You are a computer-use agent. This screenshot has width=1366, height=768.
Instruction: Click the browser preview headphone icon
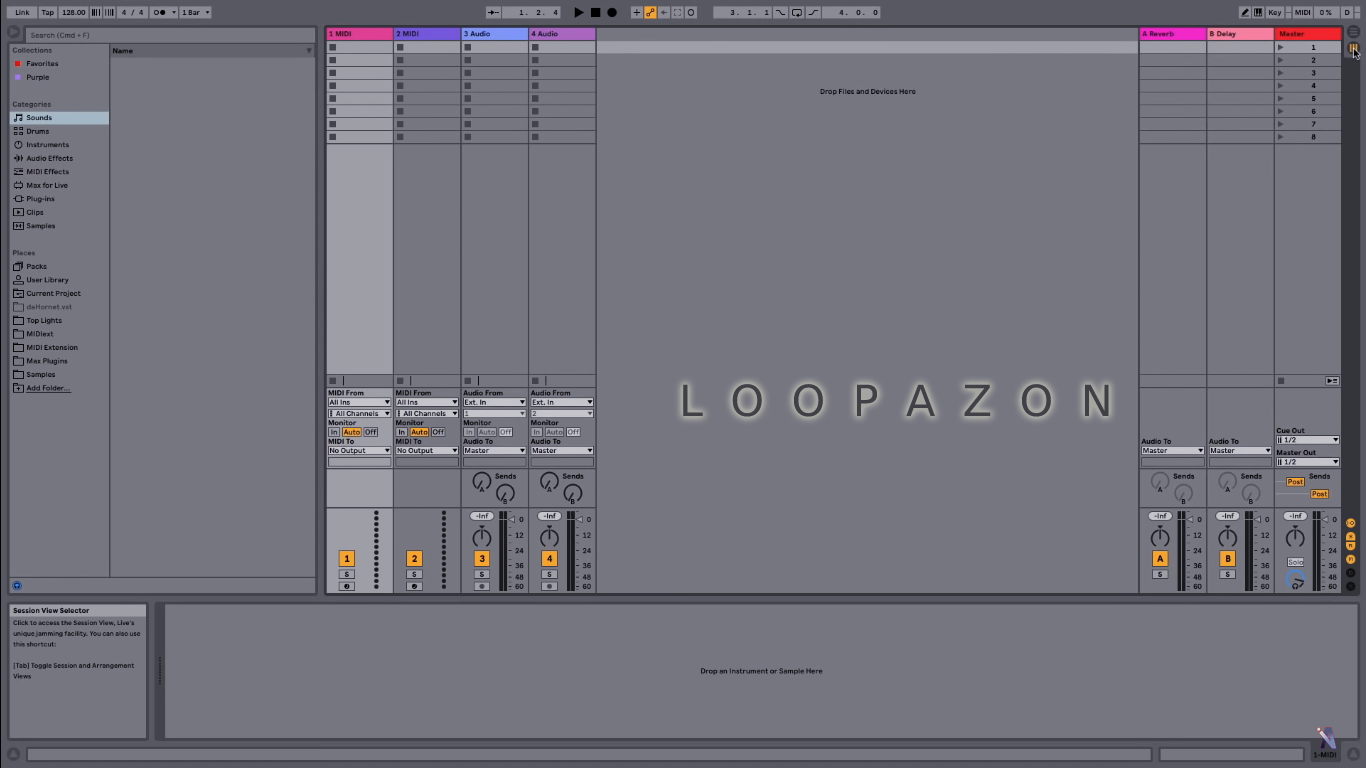tap(16, 586)
